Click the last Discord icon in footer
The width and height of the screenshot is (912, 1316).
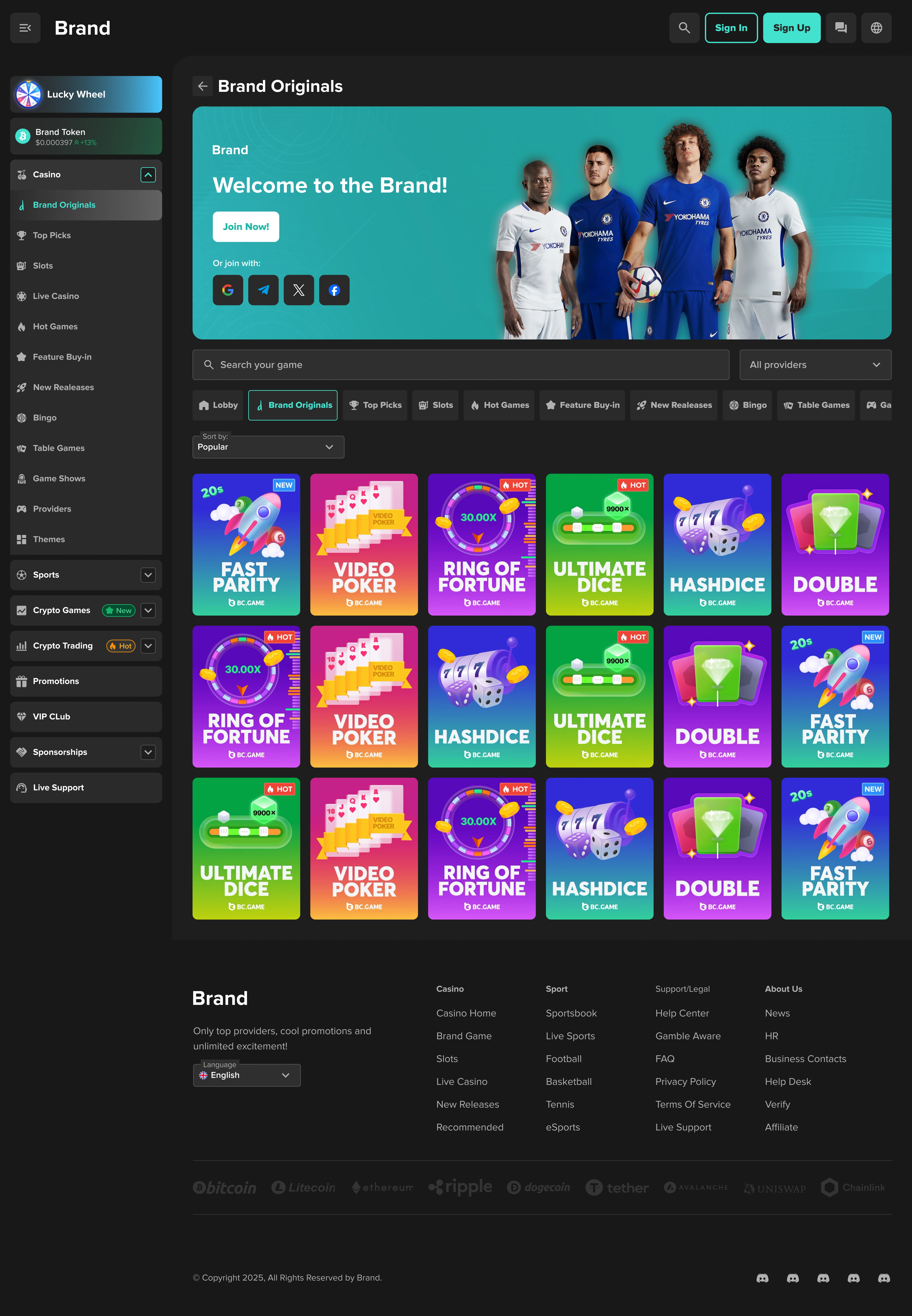click(x=883, y=1278)
